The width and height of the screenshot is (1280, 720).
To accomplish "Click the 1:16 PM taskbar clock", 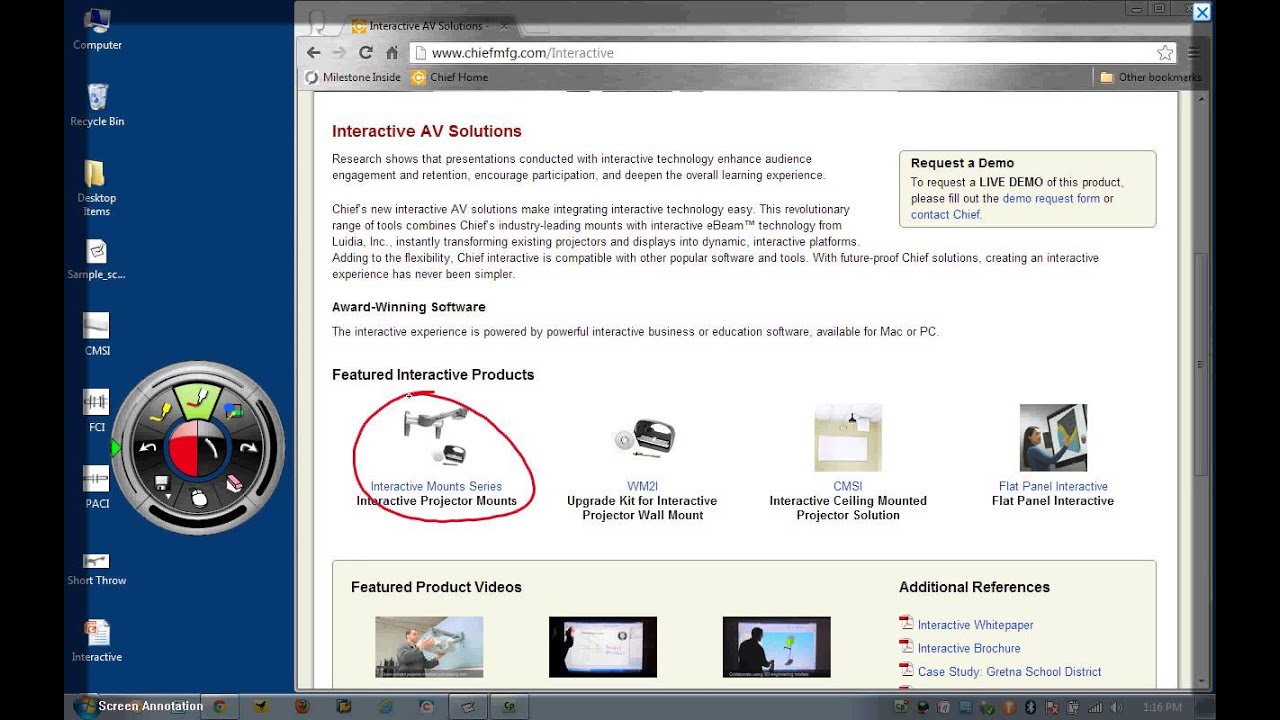I will pyautogui.click(x=1163, y=707).
